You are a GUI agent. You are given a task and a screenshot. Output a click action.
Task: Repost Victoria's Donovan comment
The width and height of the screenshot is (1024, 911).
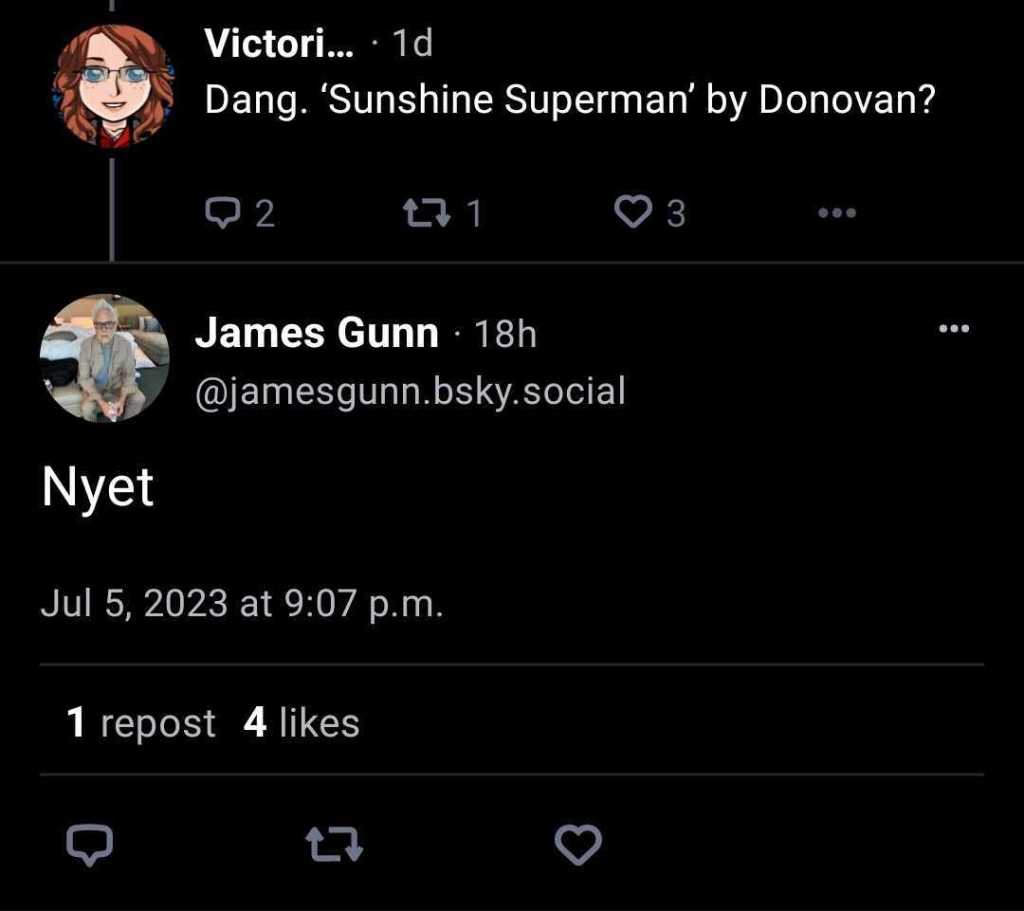tap(442, 213)
